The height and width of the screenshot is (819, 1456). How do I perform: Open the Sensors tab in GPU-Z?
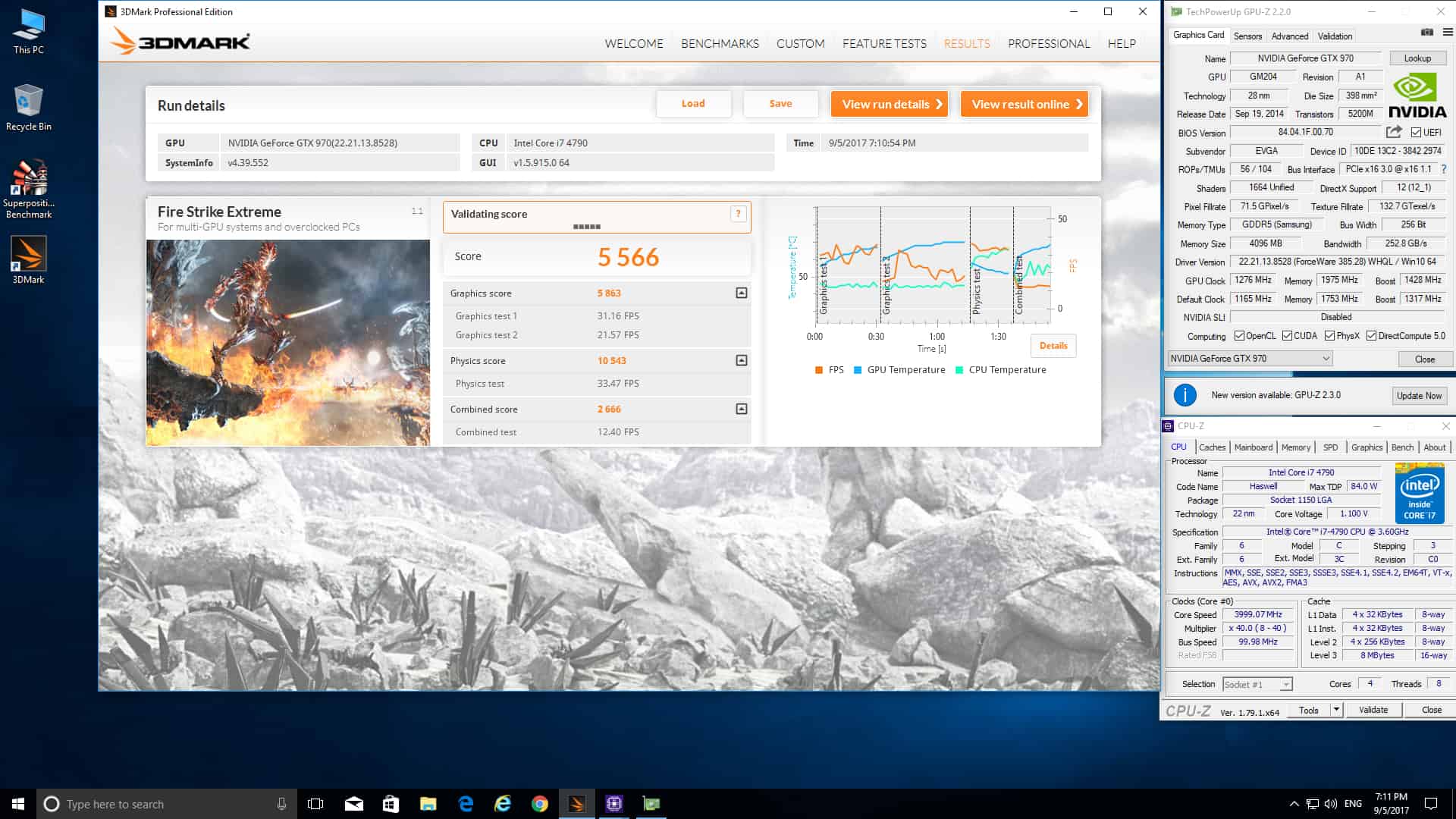click(1247, 36)
